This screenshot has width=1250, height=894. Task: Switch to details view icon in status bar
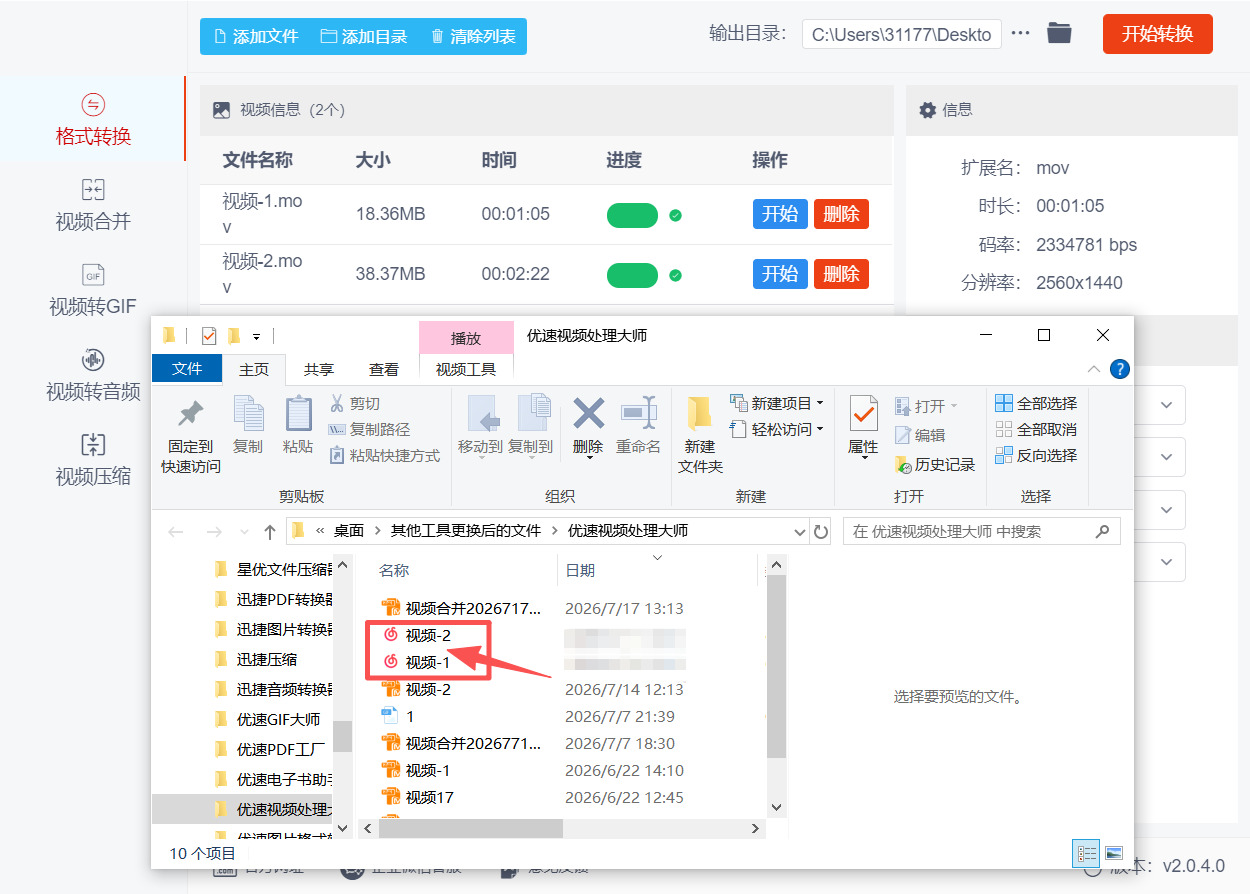(1086, 853)
